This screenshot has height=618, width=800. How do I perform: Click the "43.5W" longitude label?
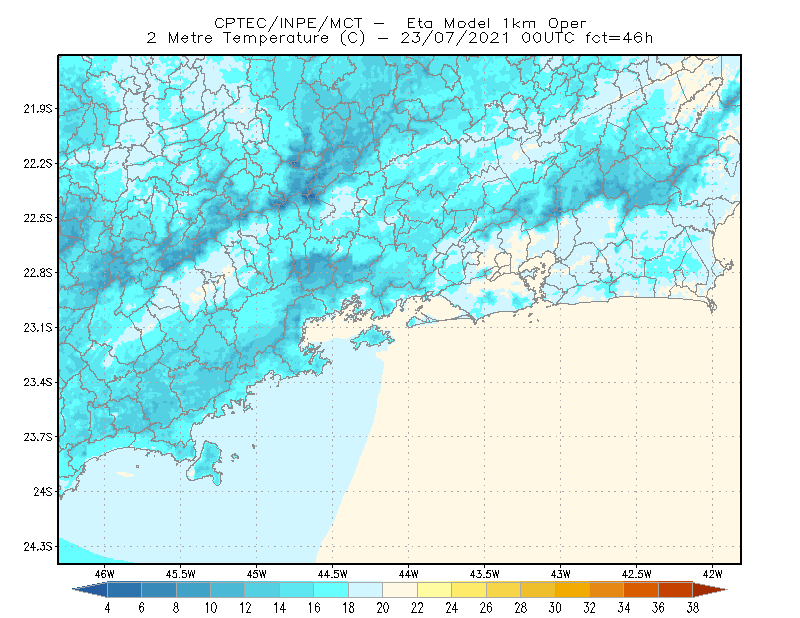click(485, 574)
